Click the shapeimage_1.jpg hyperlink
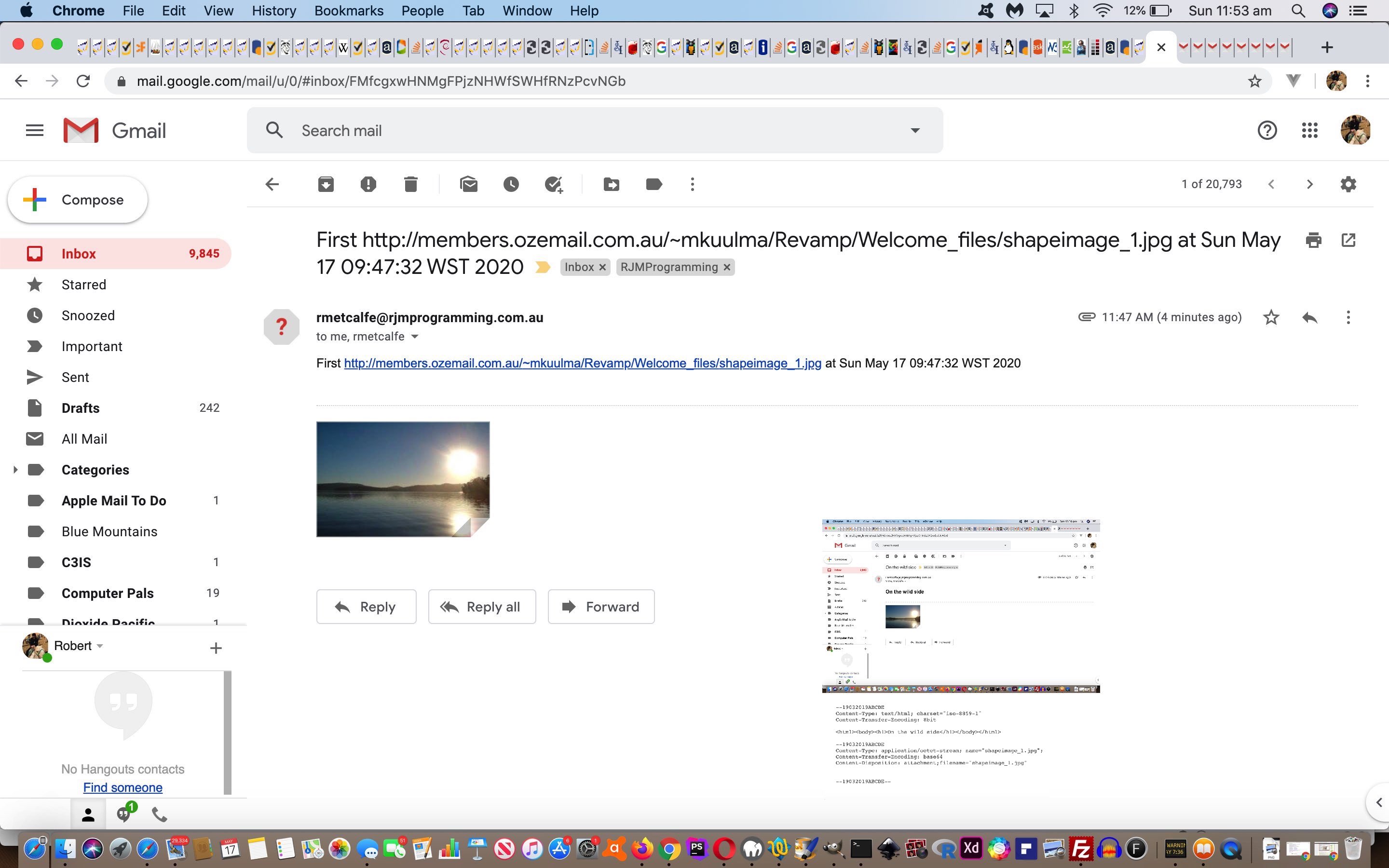Viewport: 1389px width, 868px height. click(582, 363)
